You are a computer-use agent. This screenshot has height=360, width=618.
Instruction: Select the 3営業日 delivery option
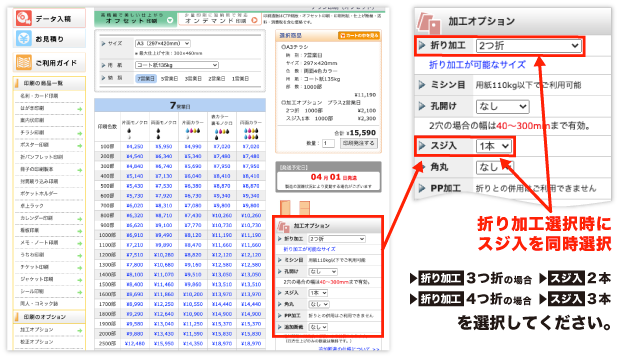(193, 78)
